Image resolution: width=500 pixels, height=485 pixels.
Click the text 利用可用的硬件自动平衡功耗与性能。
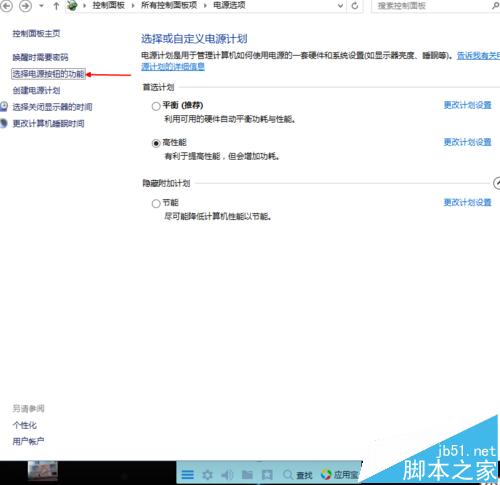(230, 119)
